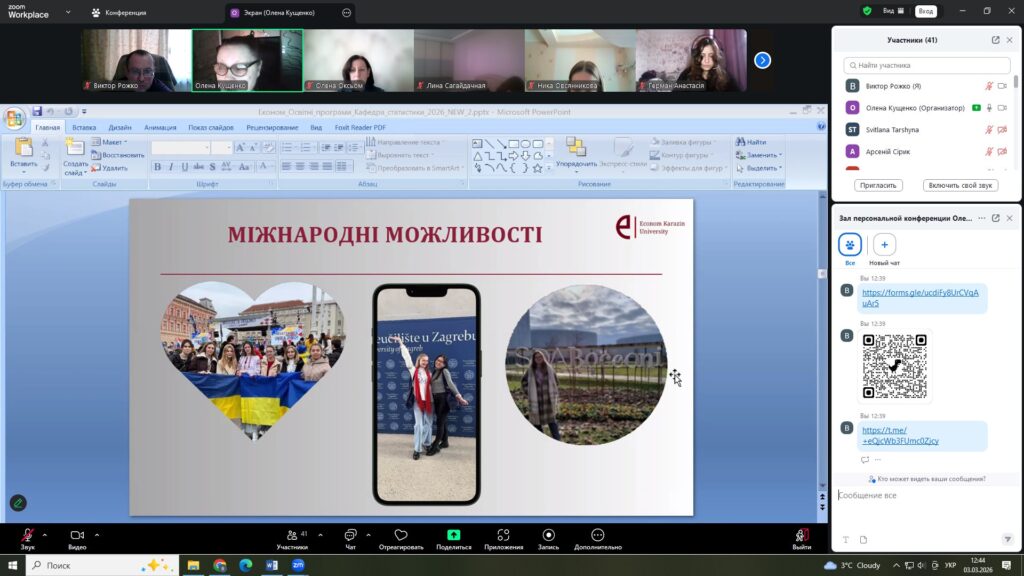Click the Найти участника search field

pos(927,65)
